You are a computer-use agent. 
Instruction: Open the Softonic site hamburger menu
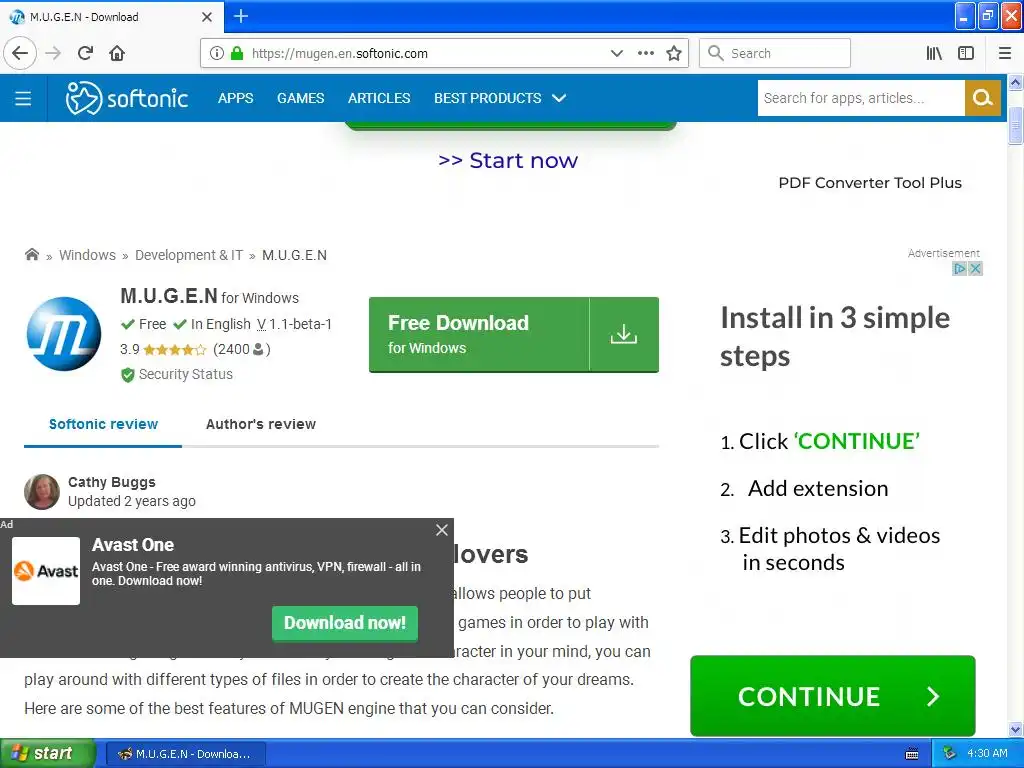pyautogui.click(x=23, y=98)
